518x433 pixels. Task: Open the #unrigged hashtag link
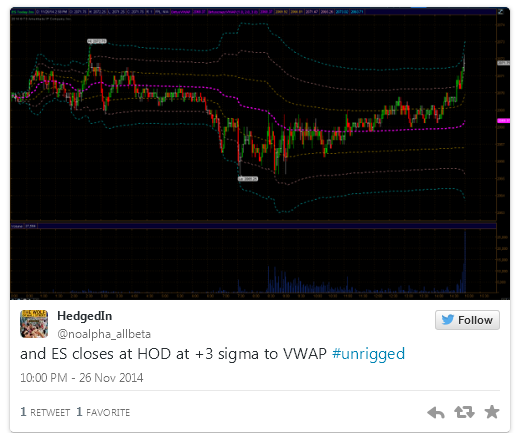368,354
